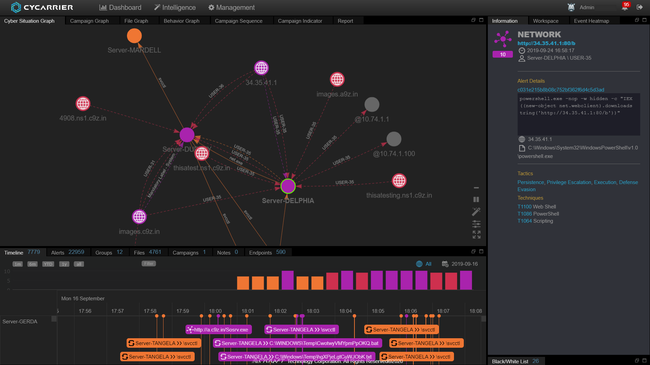The width and height of the screenshot is (650, 365).
Task: Select the orange Server-MARDELL node
Action: (x=134, y=36)
